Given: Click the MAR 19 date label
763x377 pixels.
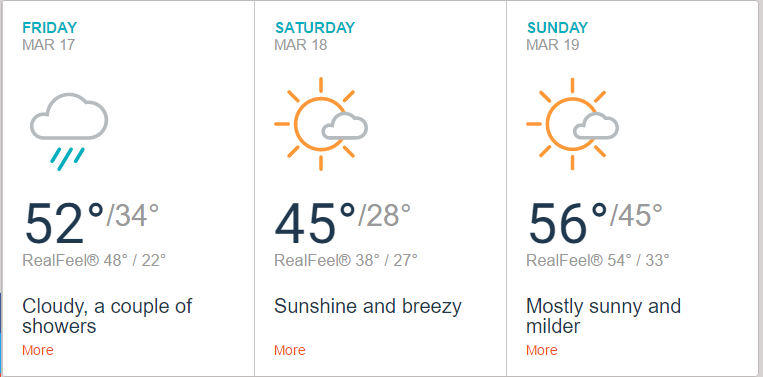Looking at the screenshot, I should click(553, 45).
